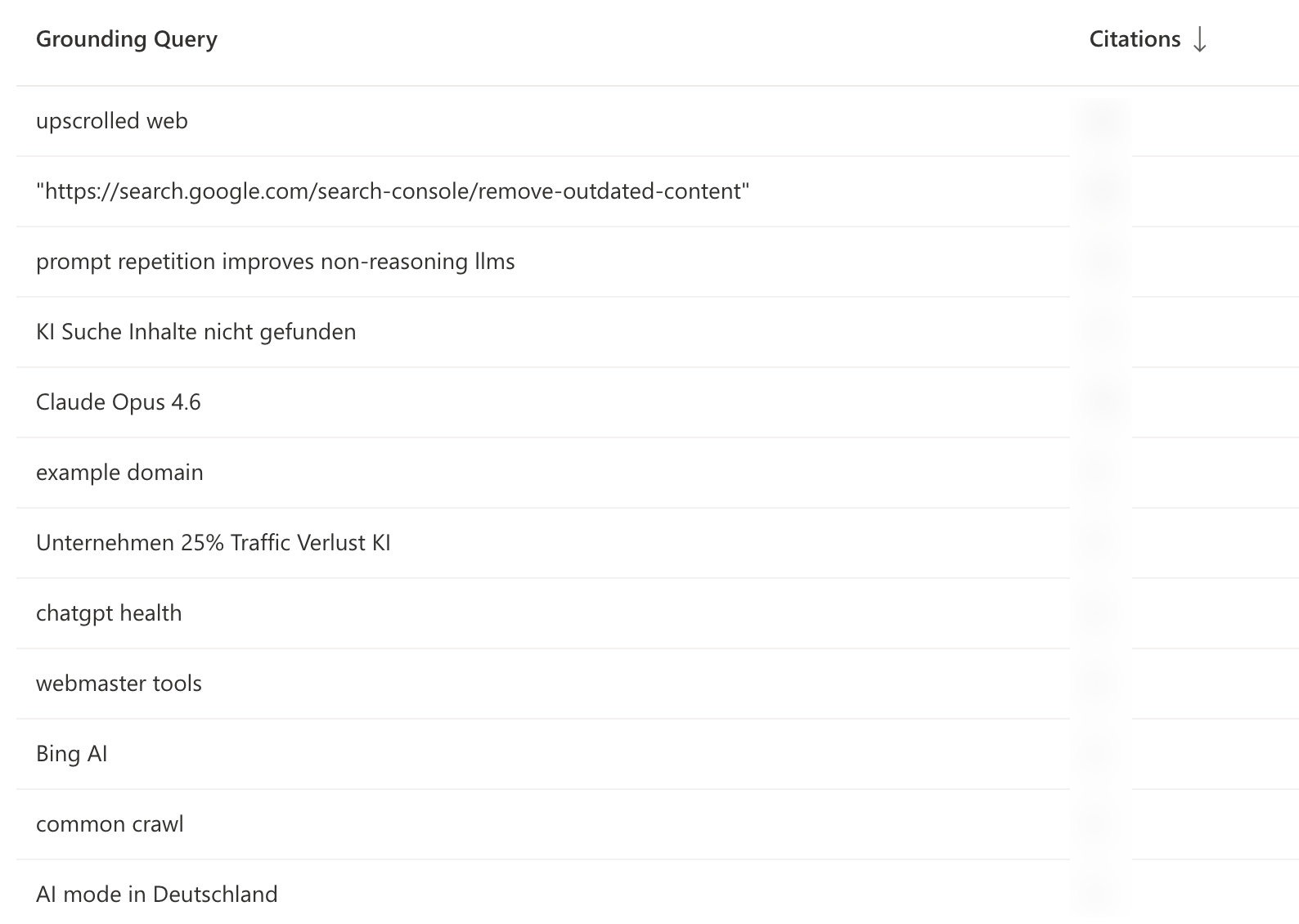Select the 'webmaster tools' query
This screenshot has height=924, width=1299.
(x=119, y=683)
